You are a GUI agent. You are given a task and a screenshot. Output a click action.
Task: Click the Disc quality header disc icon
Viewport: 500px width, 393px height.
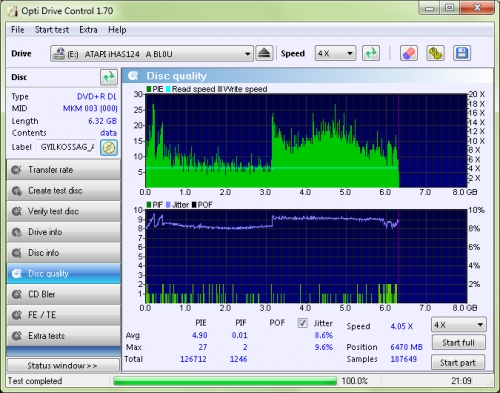pyautogui.click(x=133, y=76)
